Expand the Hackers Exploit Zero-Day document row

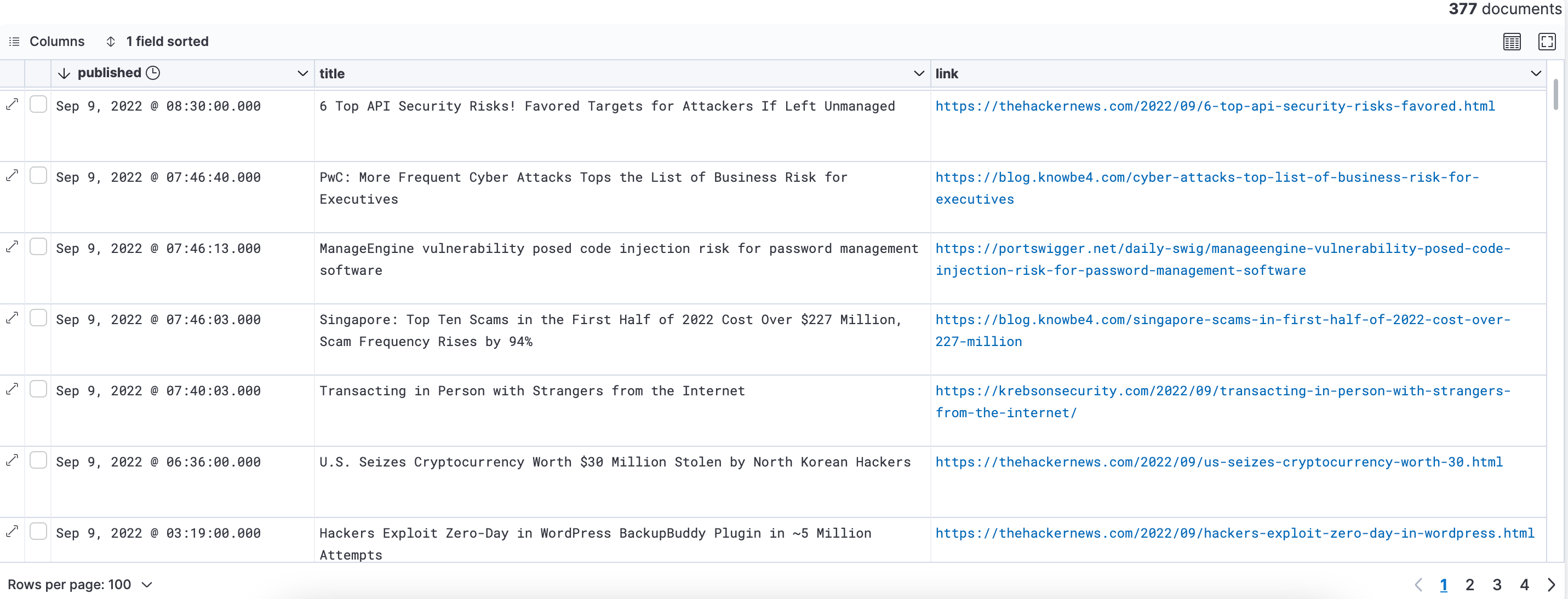[x=12, y=532]
